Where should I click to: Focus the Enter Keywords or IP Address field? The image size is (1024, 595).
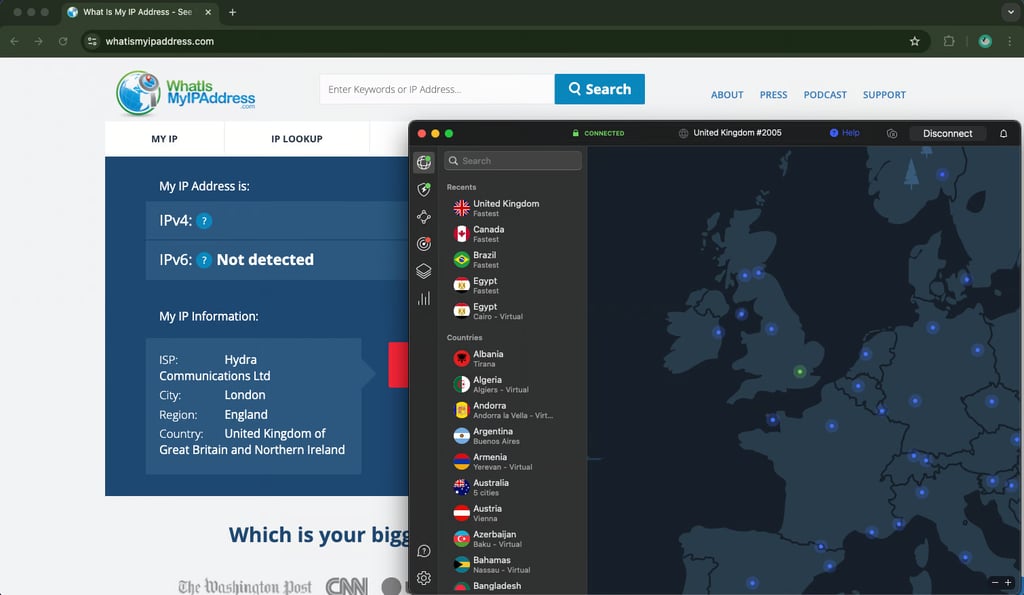click(x=437, y=89)
